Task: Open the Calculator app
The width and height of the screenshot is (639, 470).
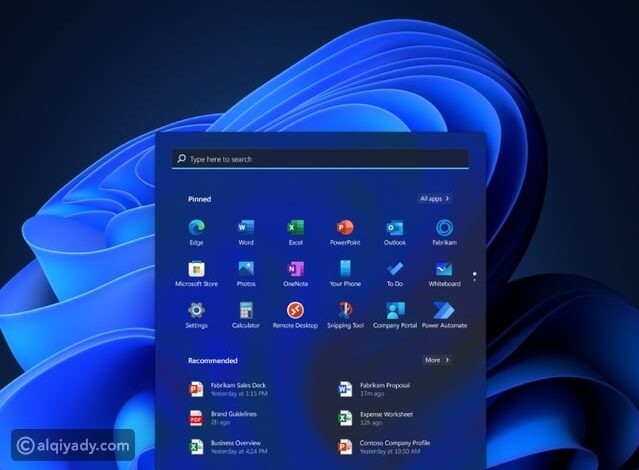Action: pos(246,311)
